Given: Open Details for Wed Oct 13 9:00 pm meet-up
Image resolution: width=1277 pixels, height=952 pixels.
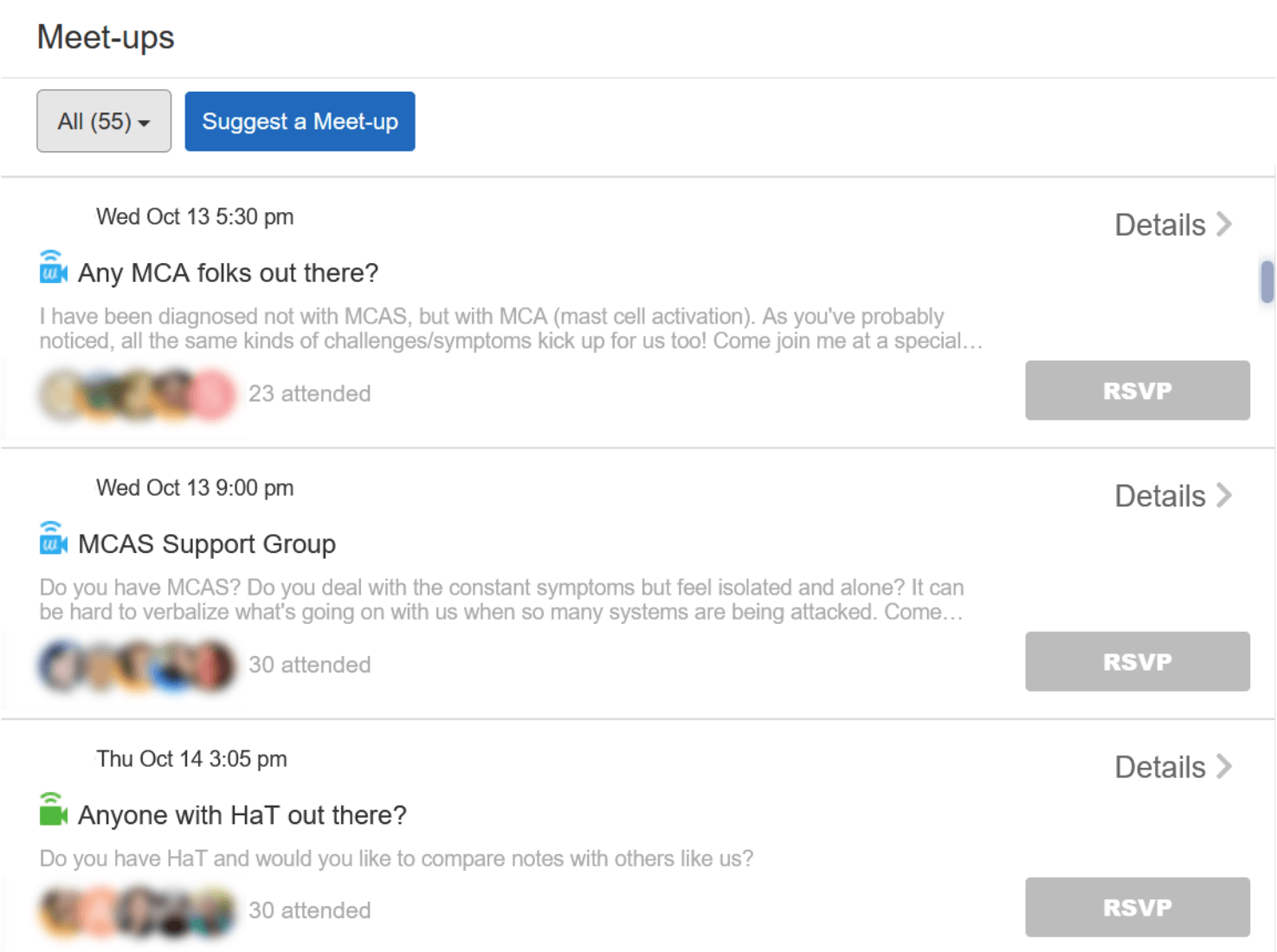Looking at the screenshot, I should (1160, 496).
